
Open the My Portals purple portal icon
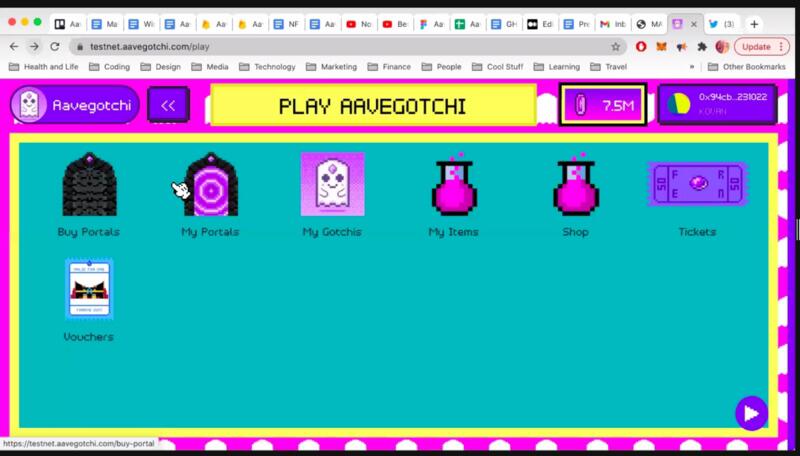(211, 184)
